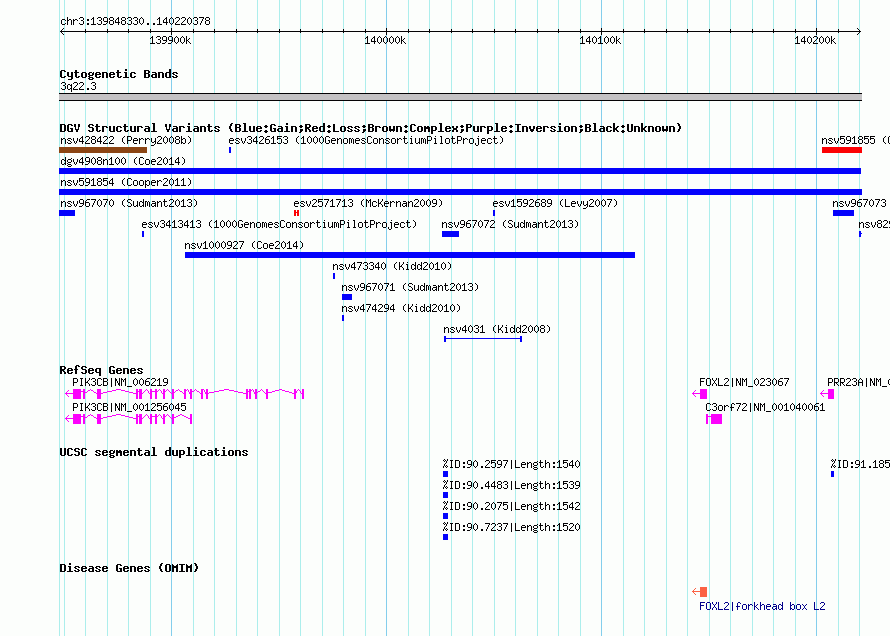This screenshot has height=636, width=890.
Task: Click the Cytogenetic Bands track title
Action: pos(119,74)
